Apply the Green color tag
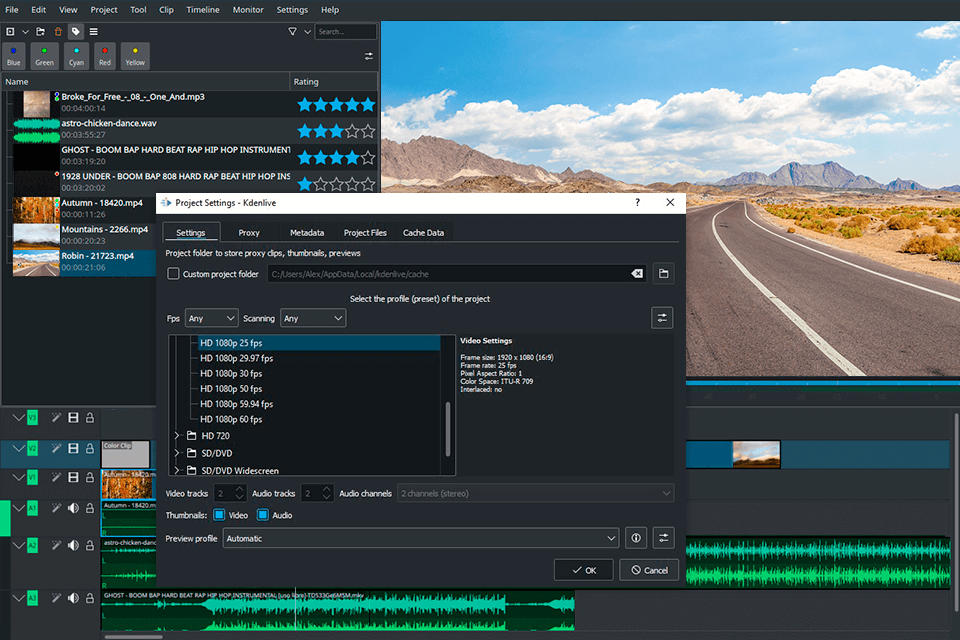This screenshot has width=960, height=640. pos(44,56)
